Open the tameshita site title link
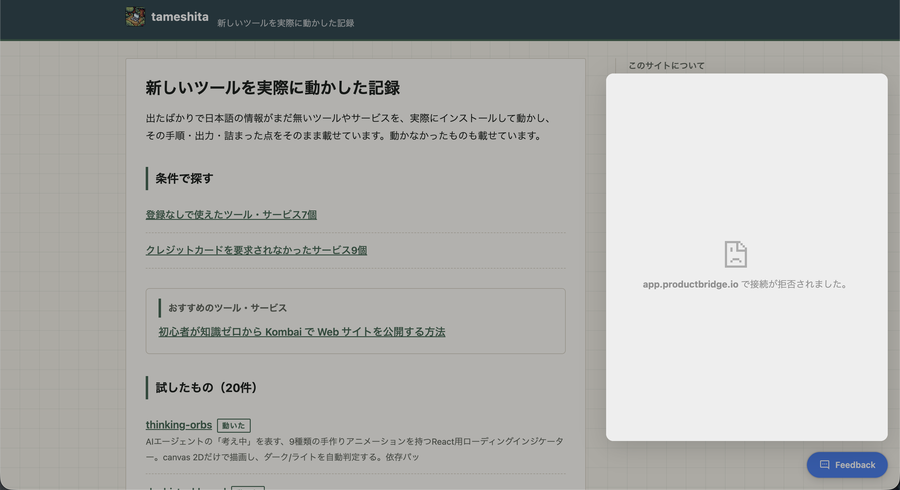The image size is (900, 490). [x=180, y=17]
